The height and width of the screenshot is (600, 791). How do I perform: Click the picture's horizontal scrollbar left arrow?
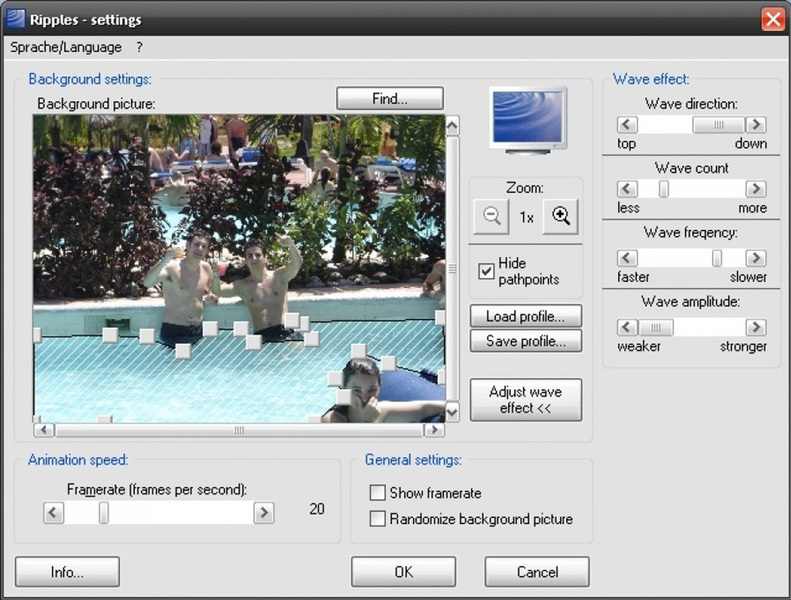point(44,430)
